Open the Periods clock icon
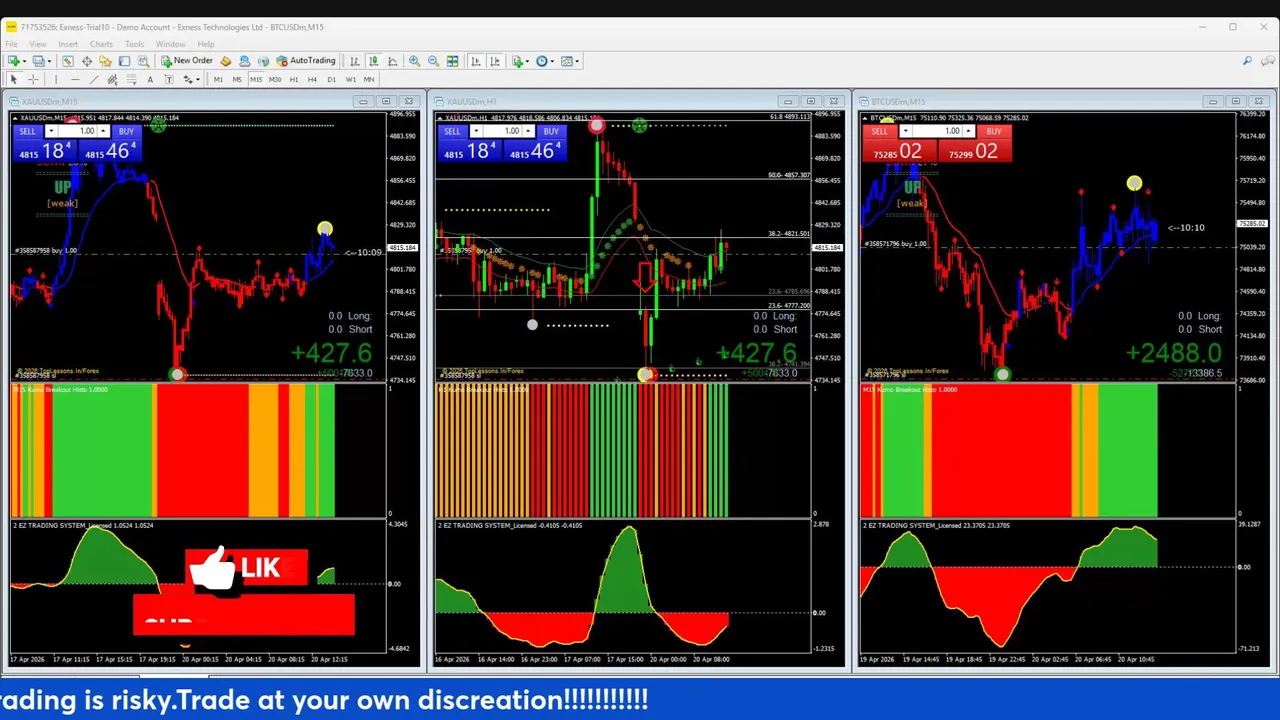The width and height of the screenshot is (1280, 720). click(x=541, y=61)
